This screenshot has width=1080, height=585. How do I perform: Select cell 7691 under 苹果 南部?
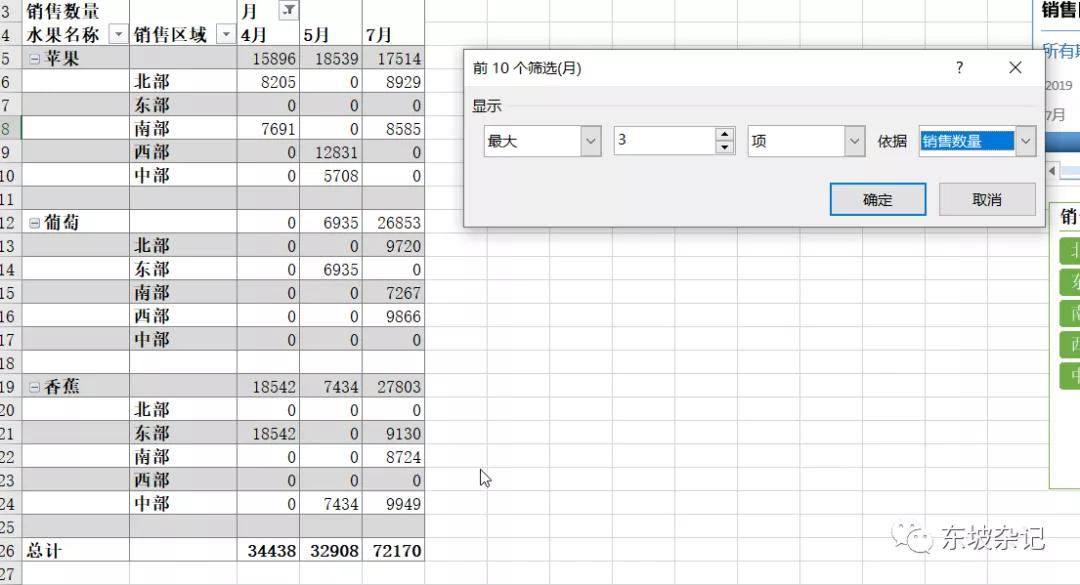coord(268,129)
